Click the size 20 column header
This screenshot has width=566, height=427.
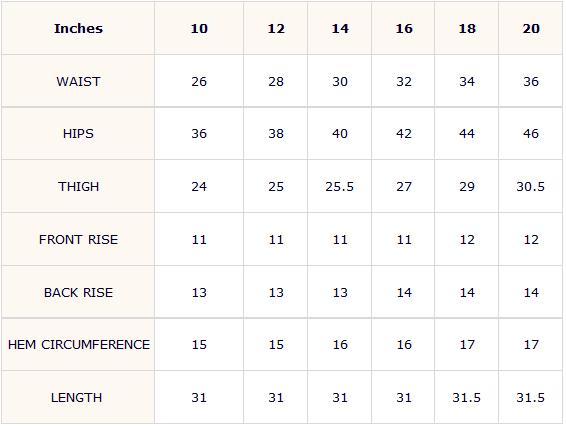(531, 29)
